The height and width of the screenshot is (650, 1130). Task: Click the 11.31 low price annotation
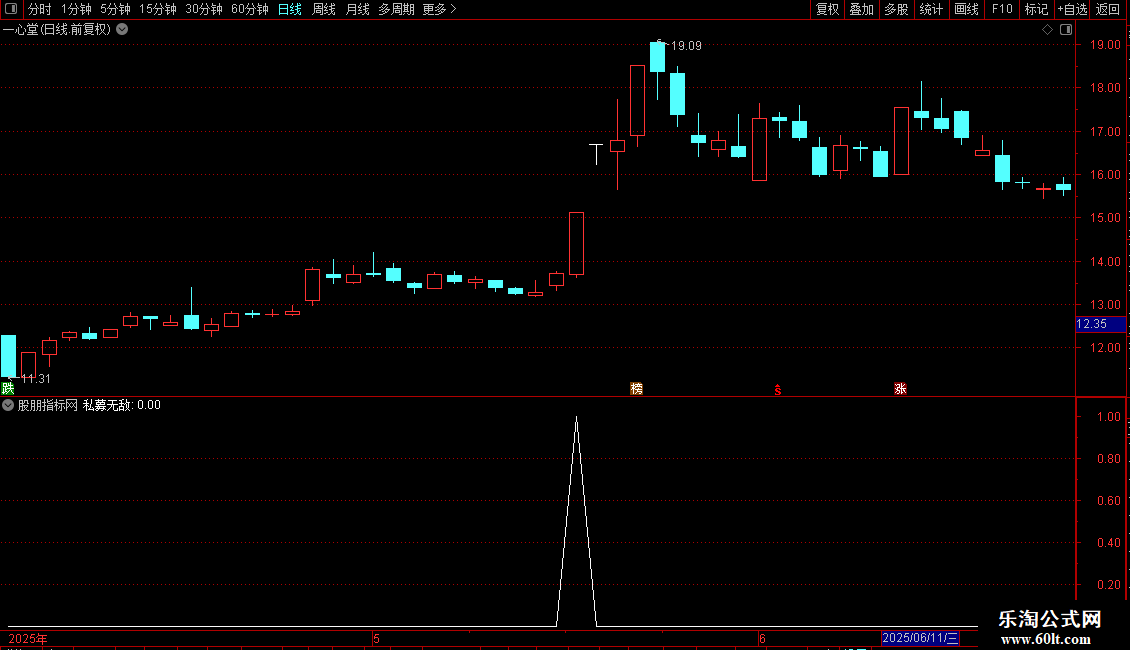click(x=36, y=378)
